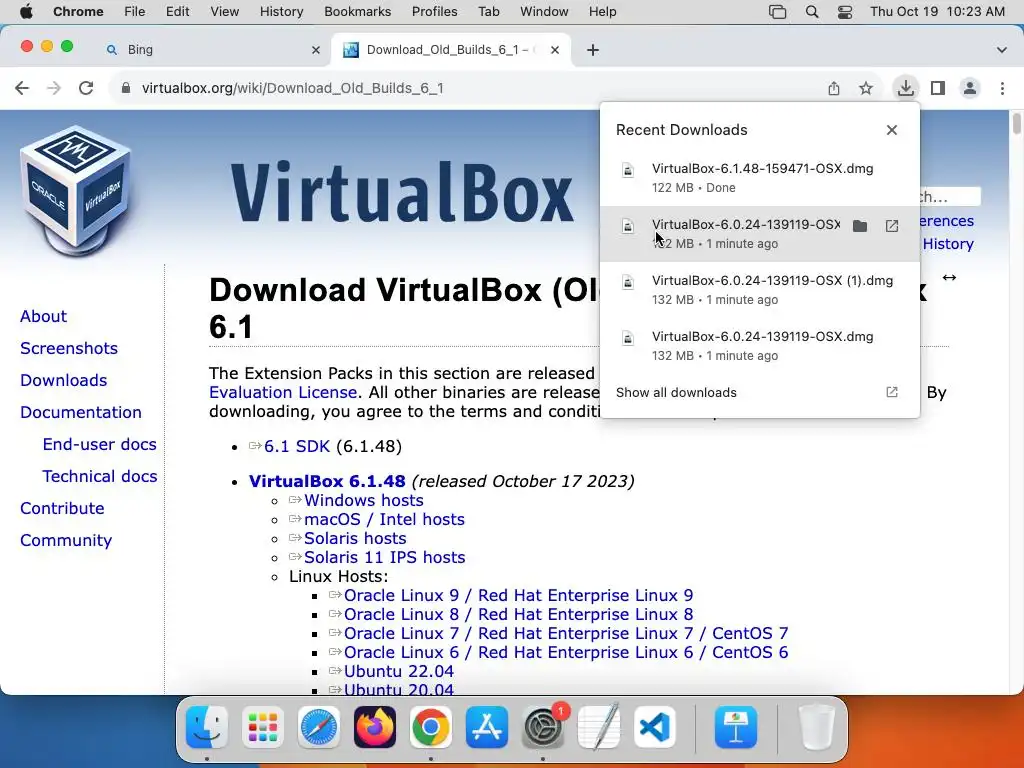Select the last VirtualBox-6.0.24-139119-OSX.dmg entry
Viewport: 1024px width, 768px height.
pos(760,346)
